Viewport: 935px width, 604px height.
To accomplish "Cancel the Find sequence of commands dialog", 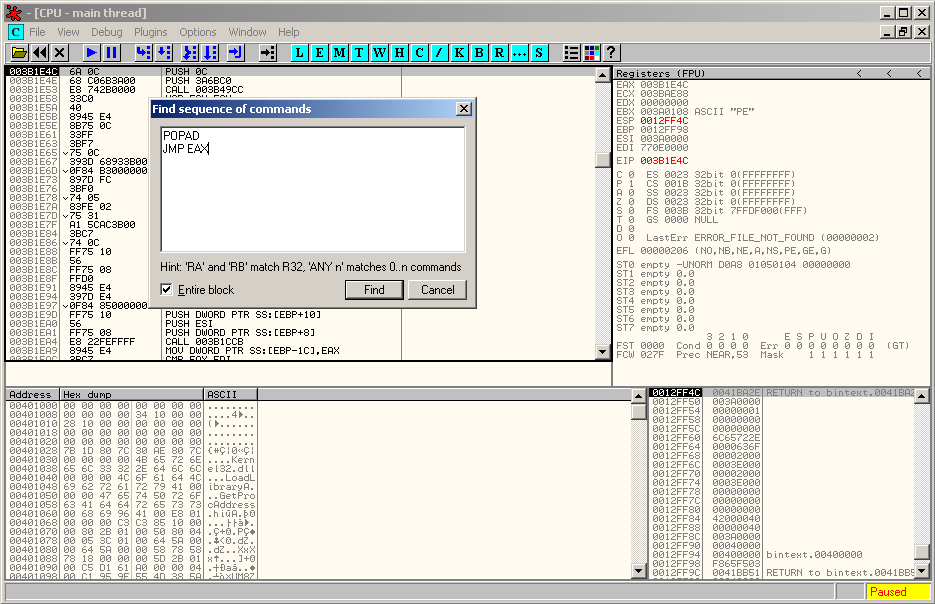I will pos(437,290).
